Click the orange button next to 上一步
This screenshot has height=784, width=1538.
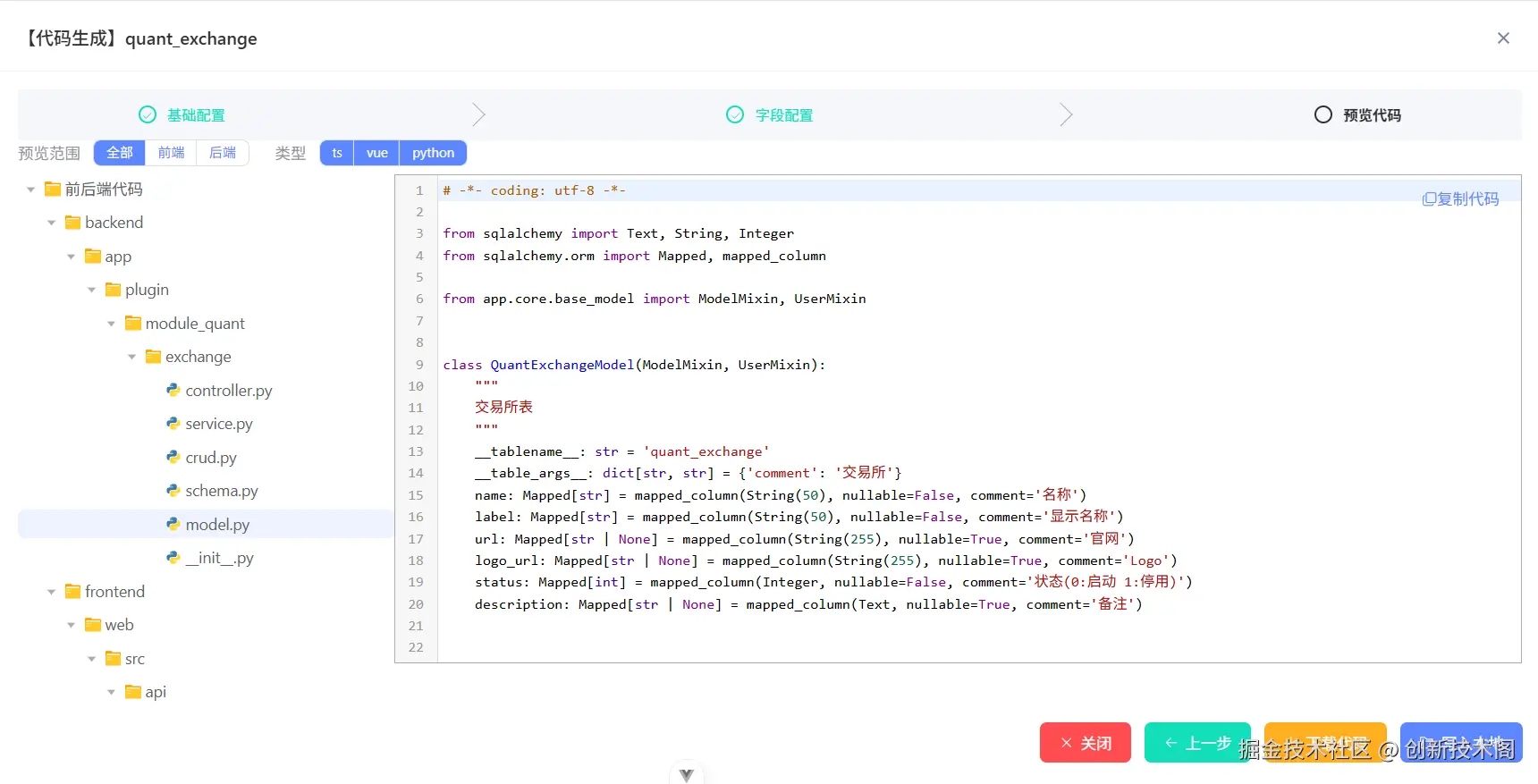[1325, 742]
